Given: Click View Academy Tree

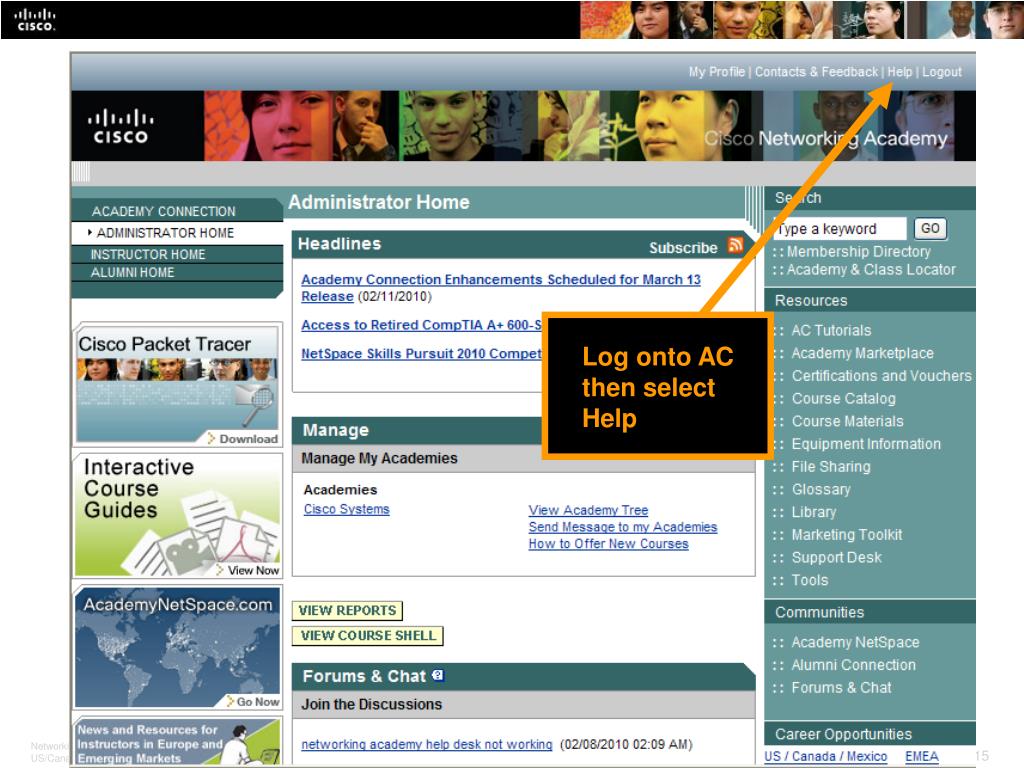Looking at the screenshot, I should 588,510.
